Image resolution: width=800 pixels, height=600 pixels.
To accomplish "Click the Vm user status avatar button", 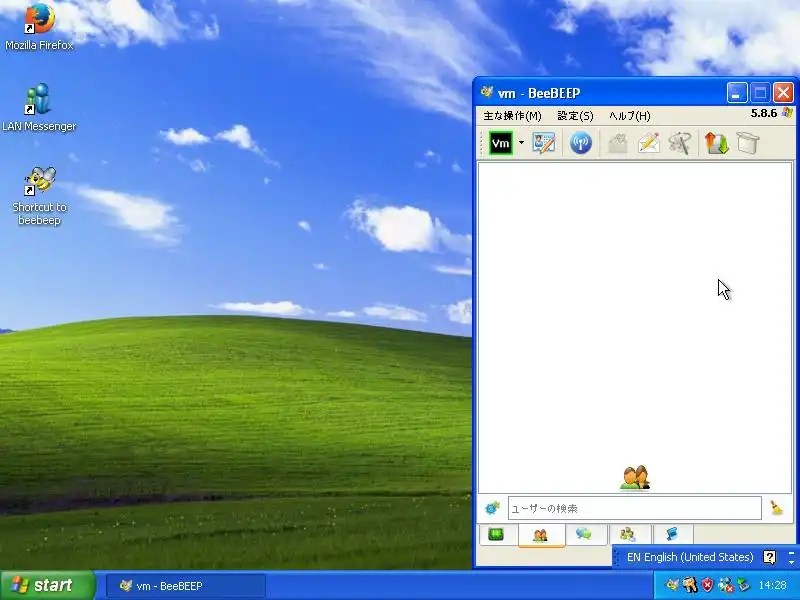I will click(501, 143).
